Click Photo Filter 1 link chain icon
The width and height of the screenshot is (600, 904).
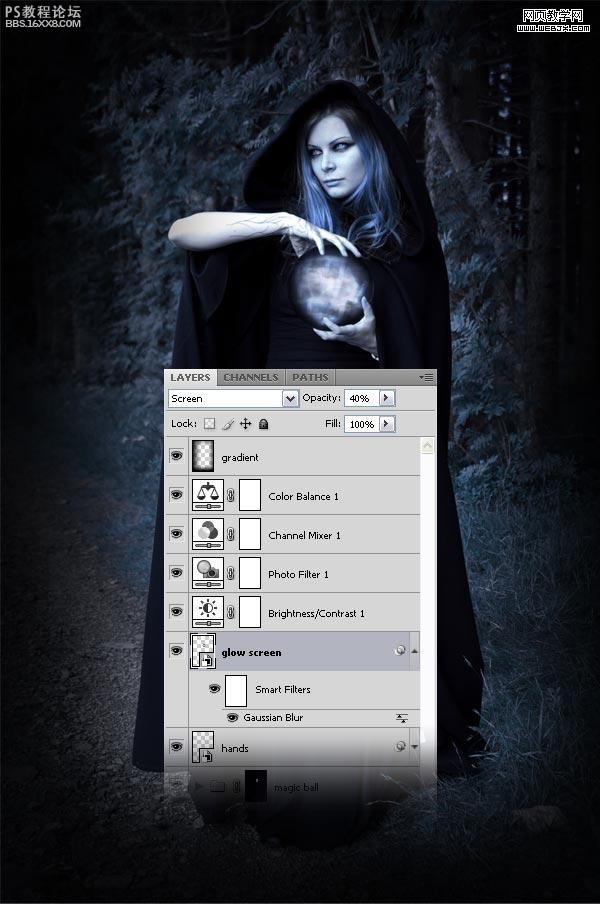[231, 573]
